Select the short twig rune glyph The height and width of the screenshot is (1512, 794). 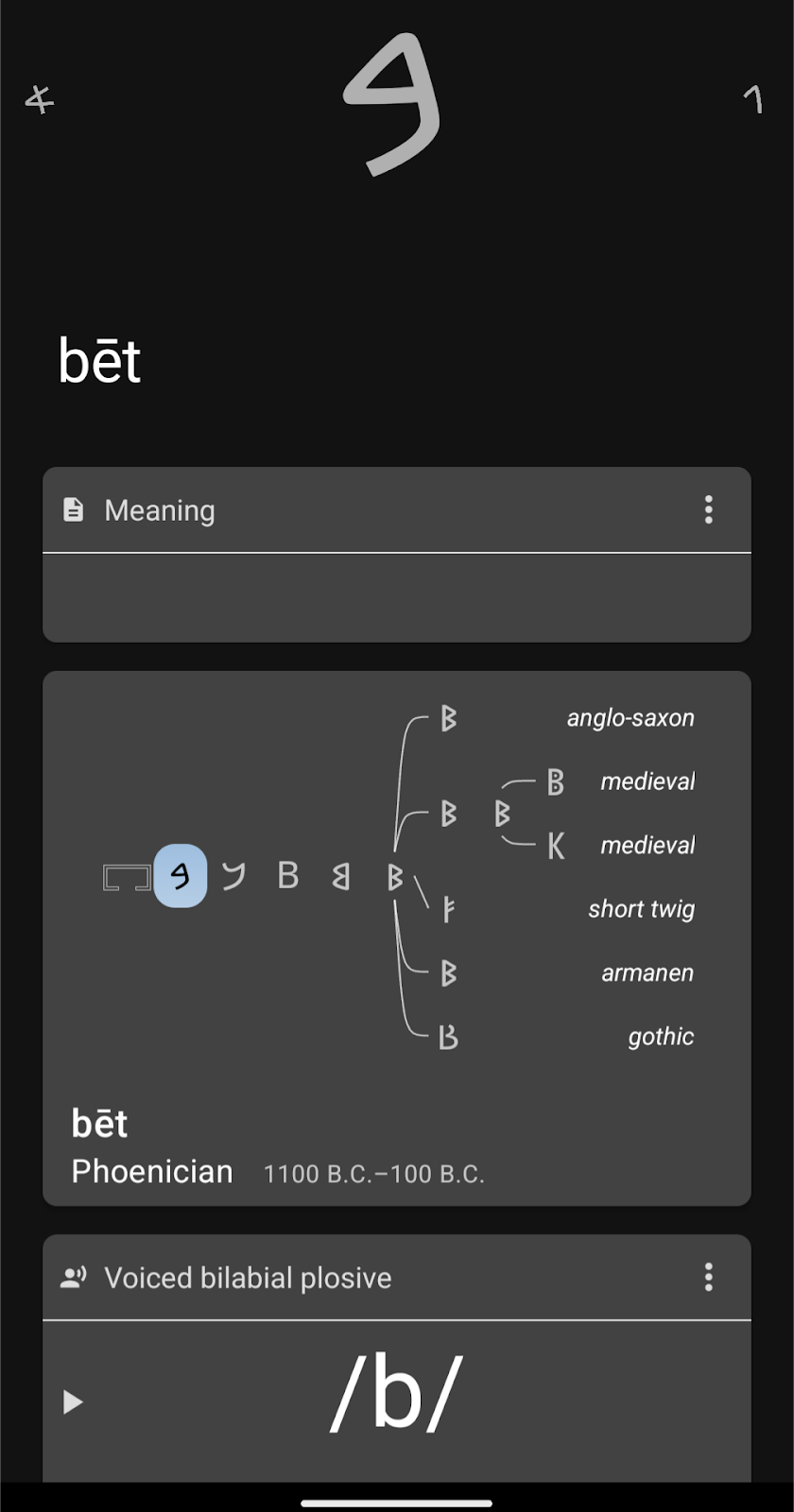pyautogui.click(x=448, y=909)
